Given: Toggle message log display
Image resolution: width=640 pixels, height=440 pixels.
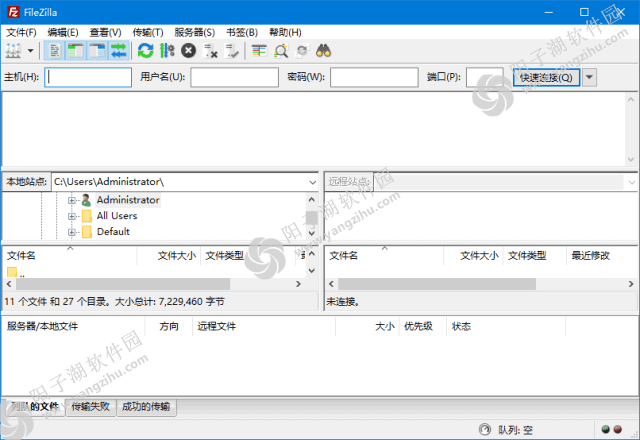Looking at the screenshot, I should [x=54, y=51].
